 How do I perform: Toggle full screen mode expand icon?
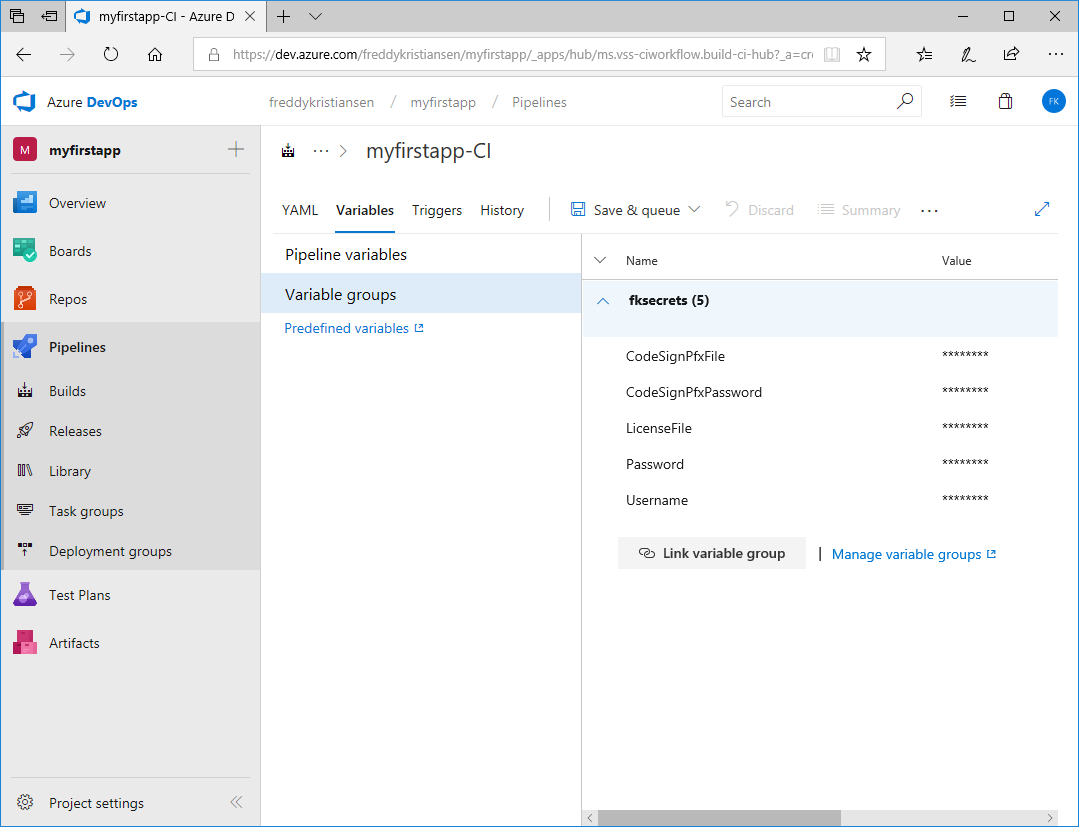click(x=1042, y=210)
